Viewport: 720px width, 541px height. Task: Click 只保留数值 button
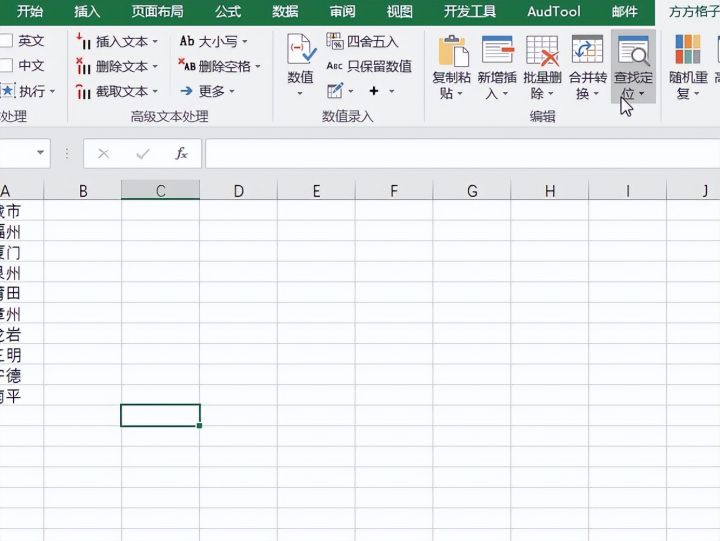coord(369,67)
